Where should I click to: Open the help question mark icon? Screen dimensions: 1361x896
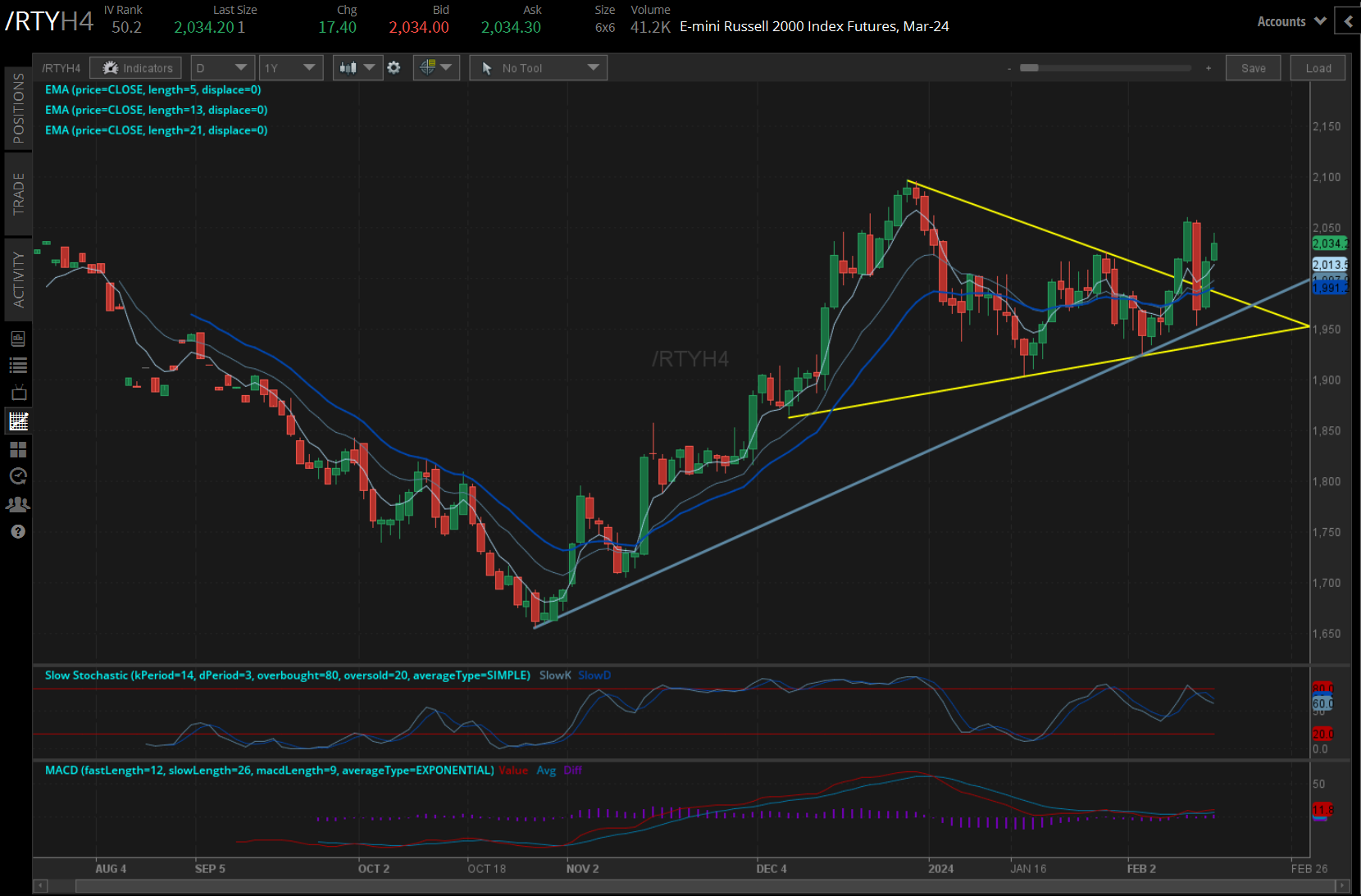[x=18, y=532]
